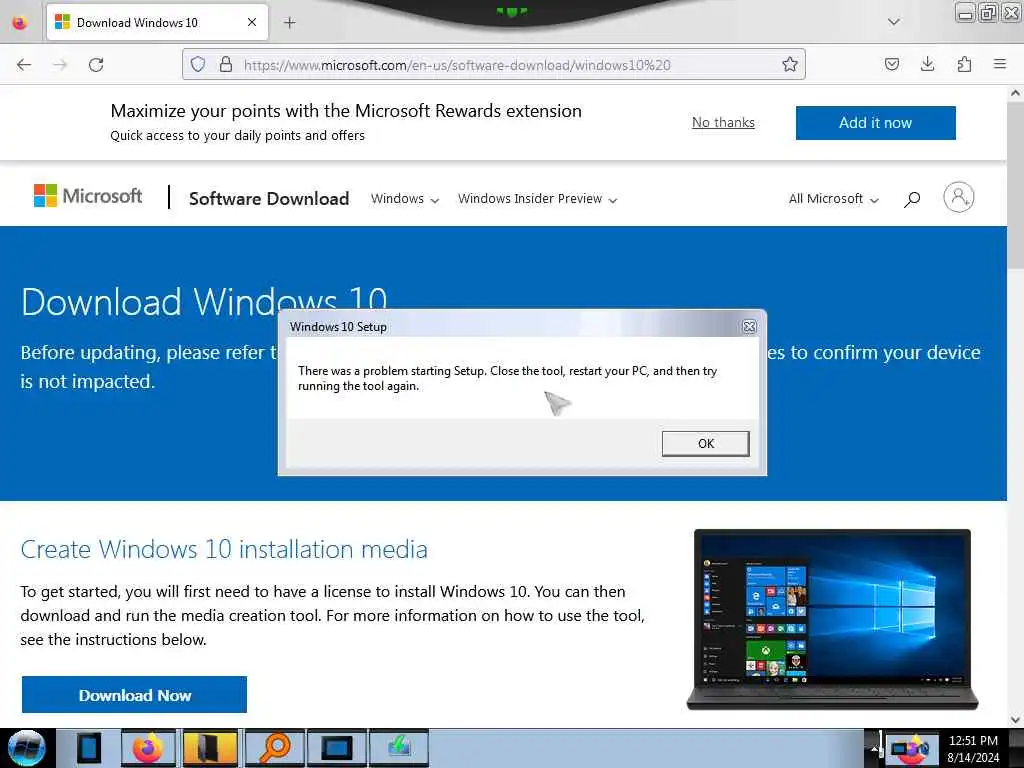Screen dimensions: 1024x768
Task: Click the system tray icons cluster
Action: pos(910,749)
